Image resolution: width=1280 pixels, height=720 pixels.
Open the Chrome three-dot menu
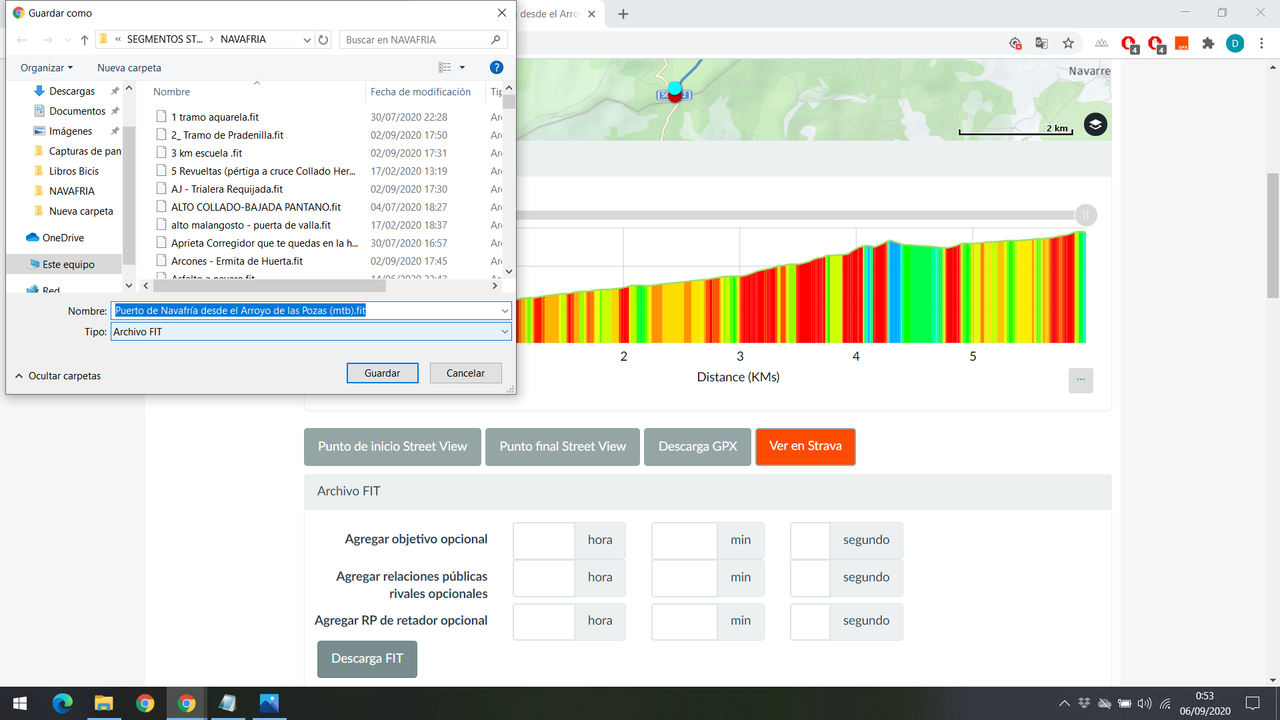pos(1261,43)
